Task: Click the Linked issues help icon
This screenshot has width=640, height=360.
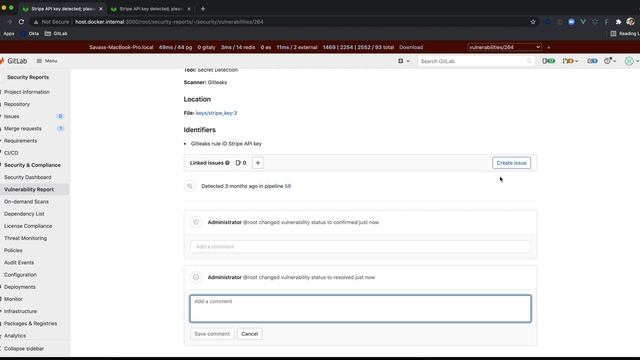Action: pos(227,163)
